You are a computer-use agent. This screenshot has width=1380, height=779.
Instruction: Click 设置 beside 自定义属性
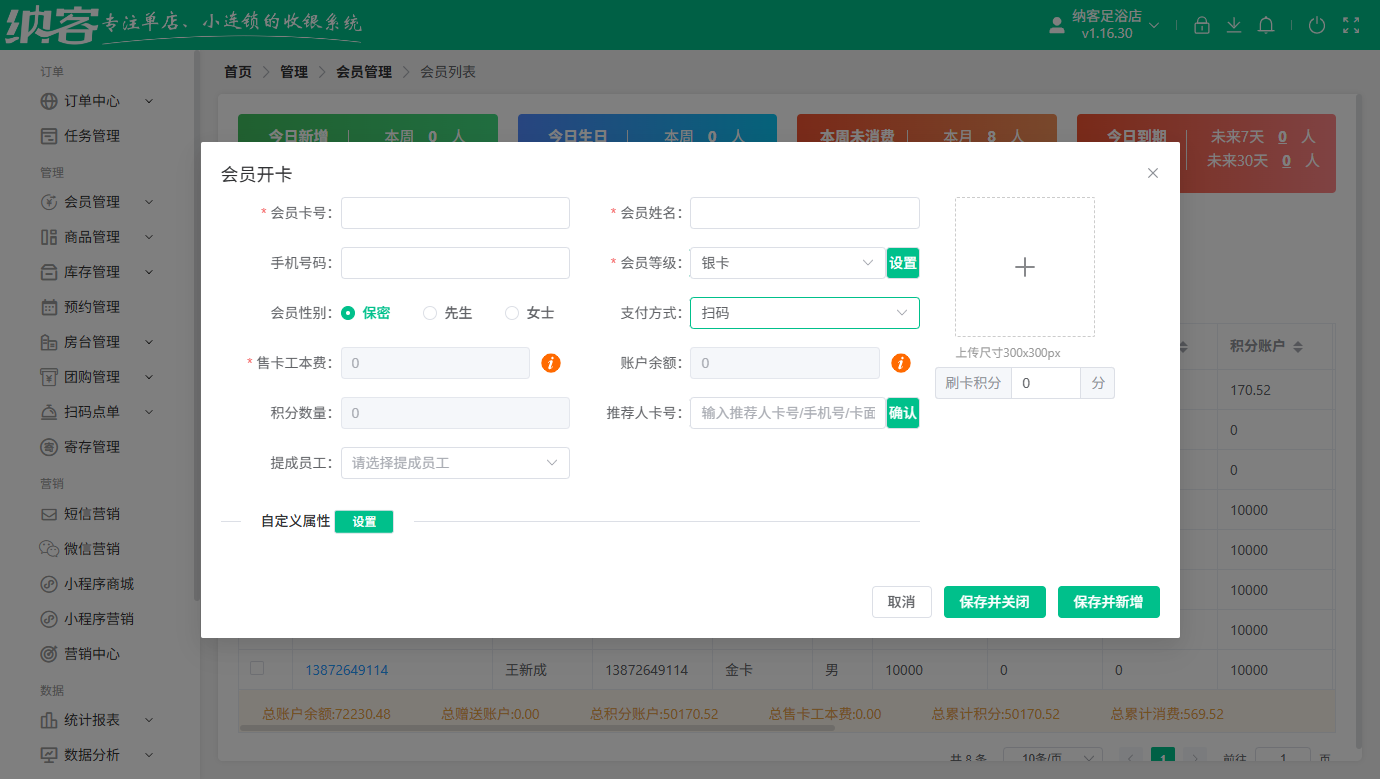(364, 522)
